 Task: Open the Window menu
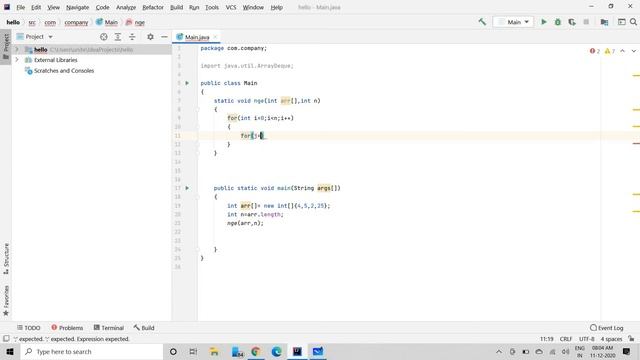point(253,7)
